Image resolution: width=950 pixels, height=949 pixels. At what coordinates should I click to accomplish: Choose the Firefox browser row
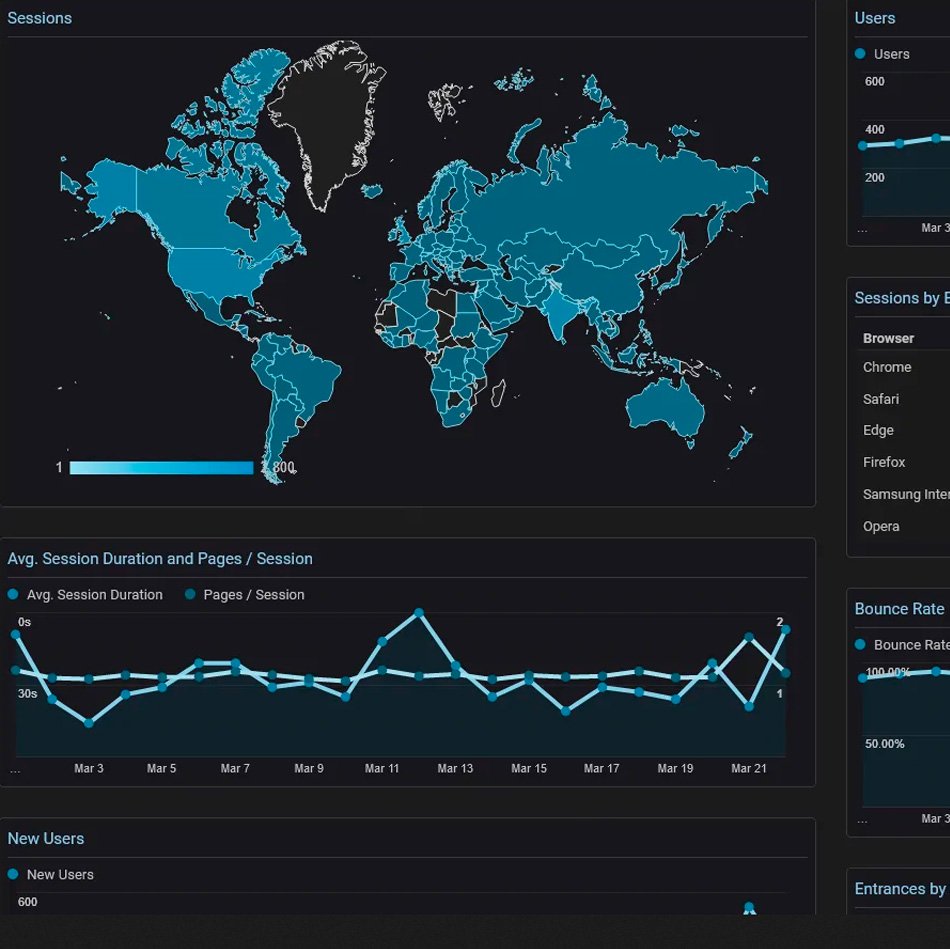(x=884, y=462)
